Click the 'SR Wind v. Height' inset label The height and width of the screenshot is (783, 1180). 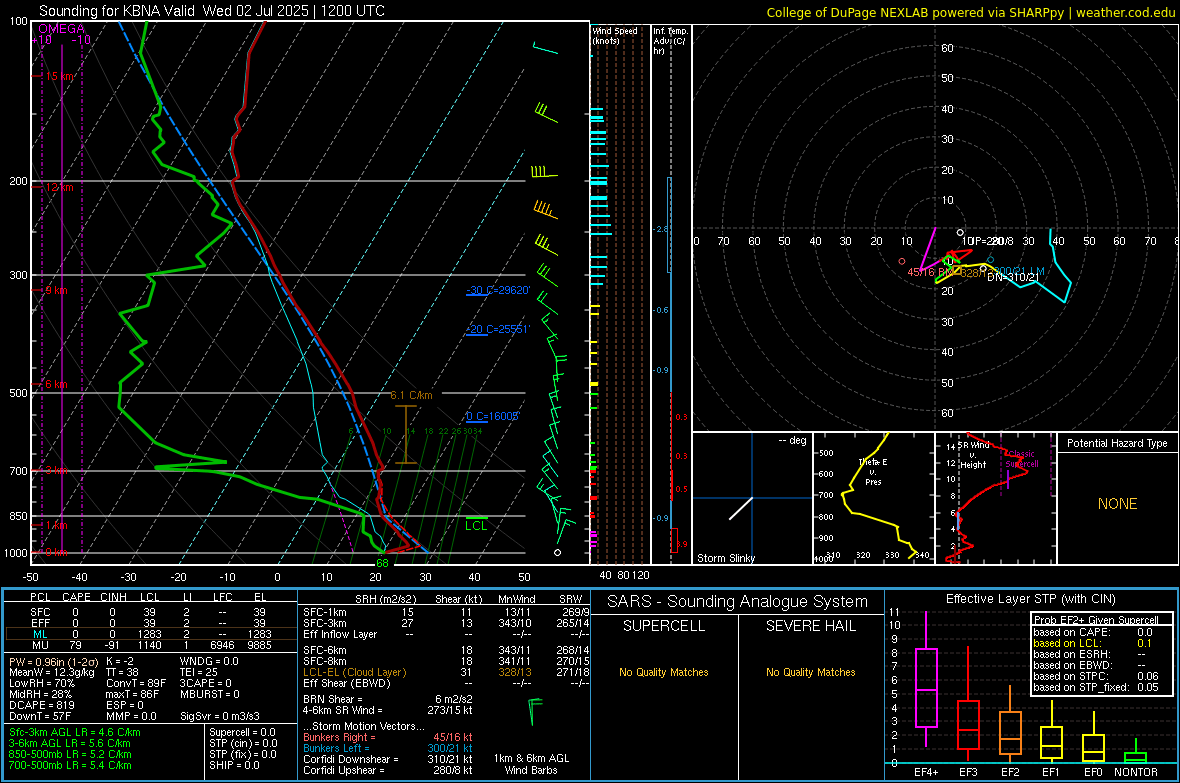coord(974,455)
